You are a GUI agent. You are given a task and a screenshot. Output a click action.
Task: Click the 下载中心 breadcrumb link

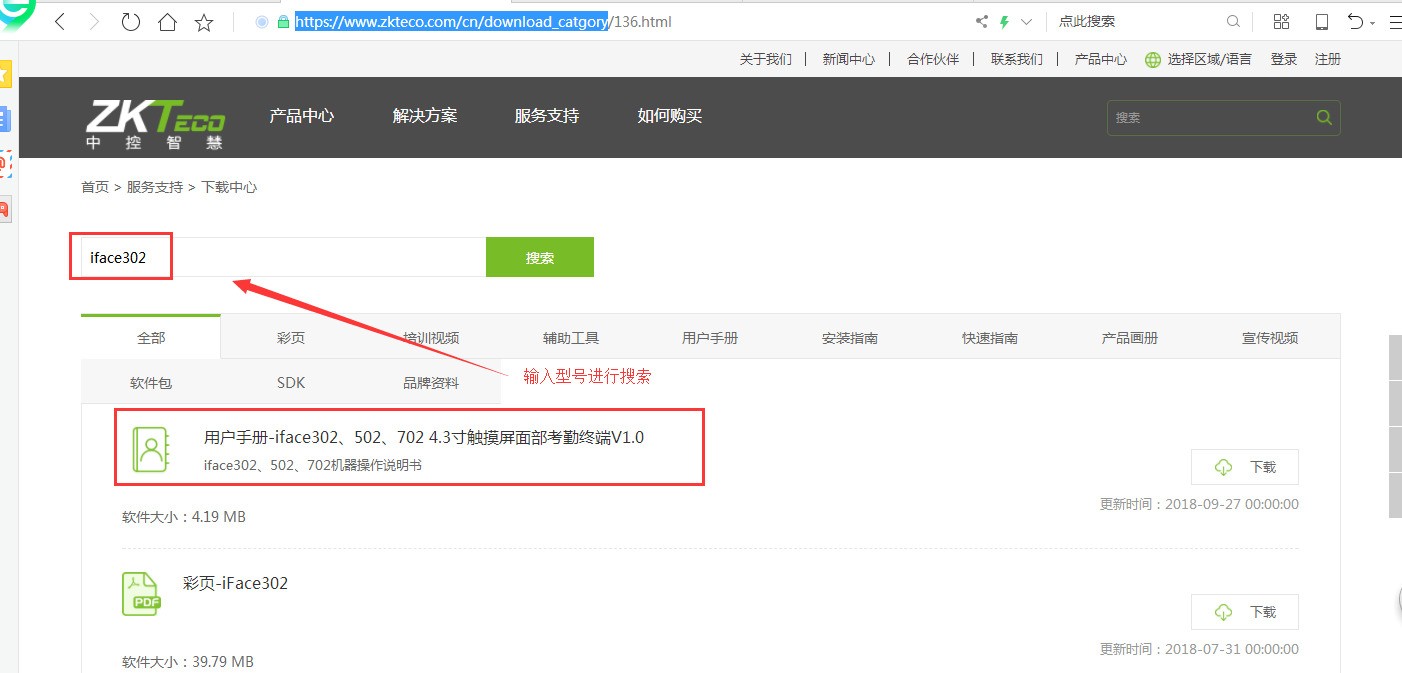tap(229, 187)
